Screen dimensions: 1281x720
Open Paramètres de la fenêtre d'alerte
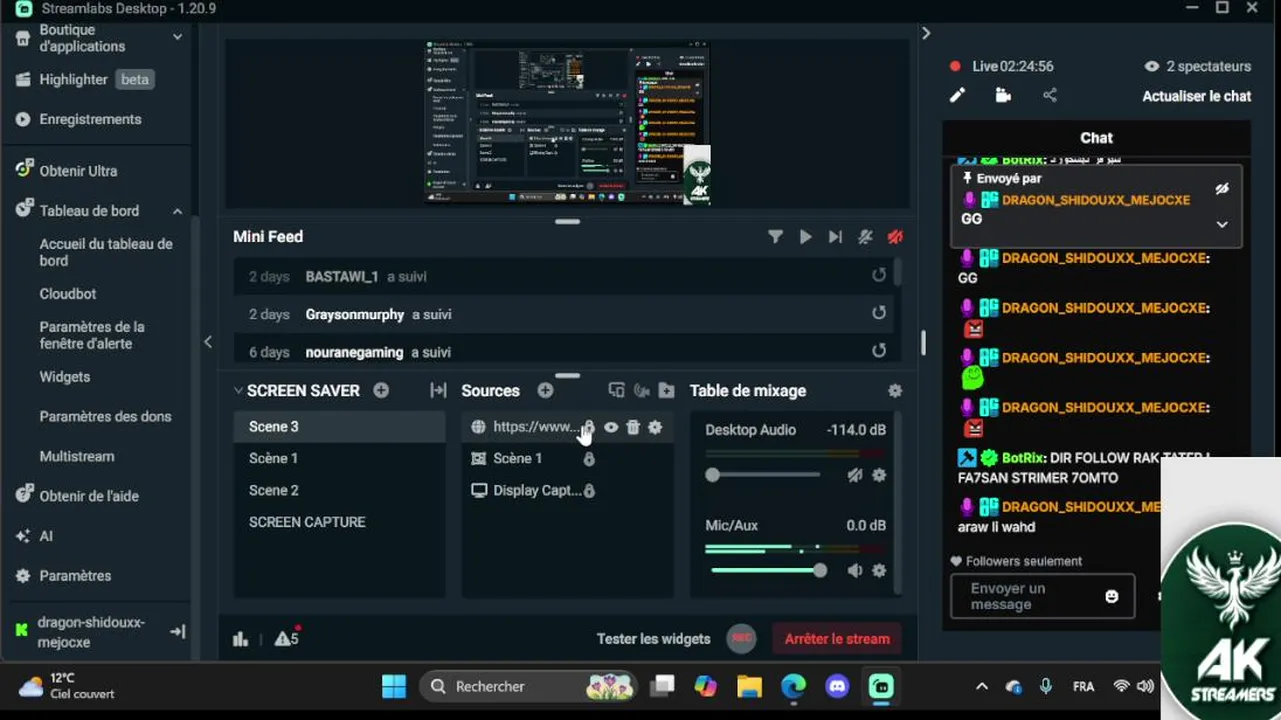point(92,335)
